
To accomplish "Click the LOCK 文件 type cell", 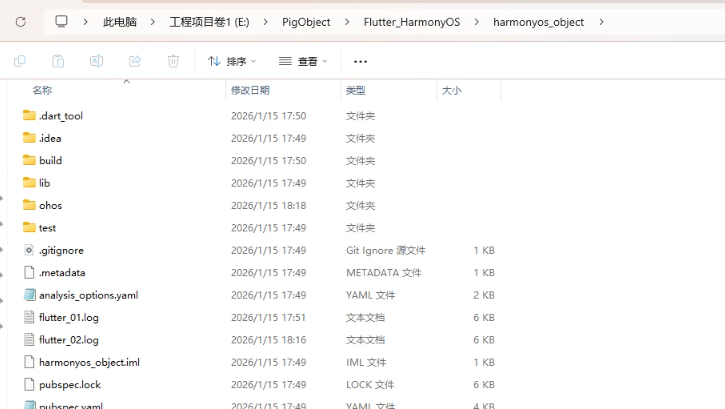I will coord(370,385).
